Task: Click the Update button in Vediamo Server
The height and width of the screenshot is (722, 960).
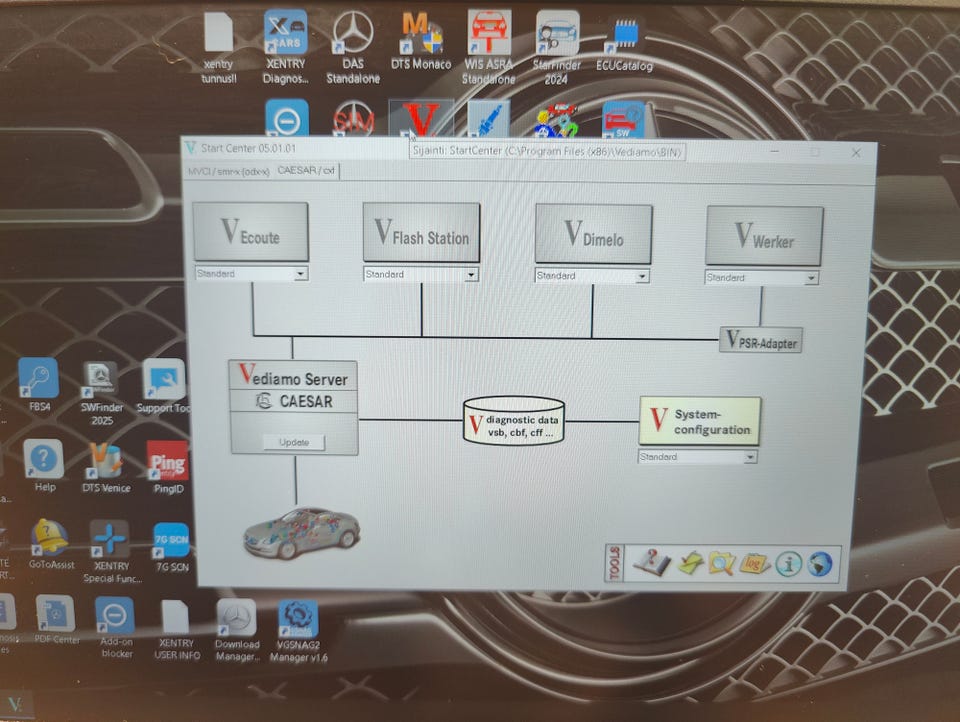Action: 294,442
